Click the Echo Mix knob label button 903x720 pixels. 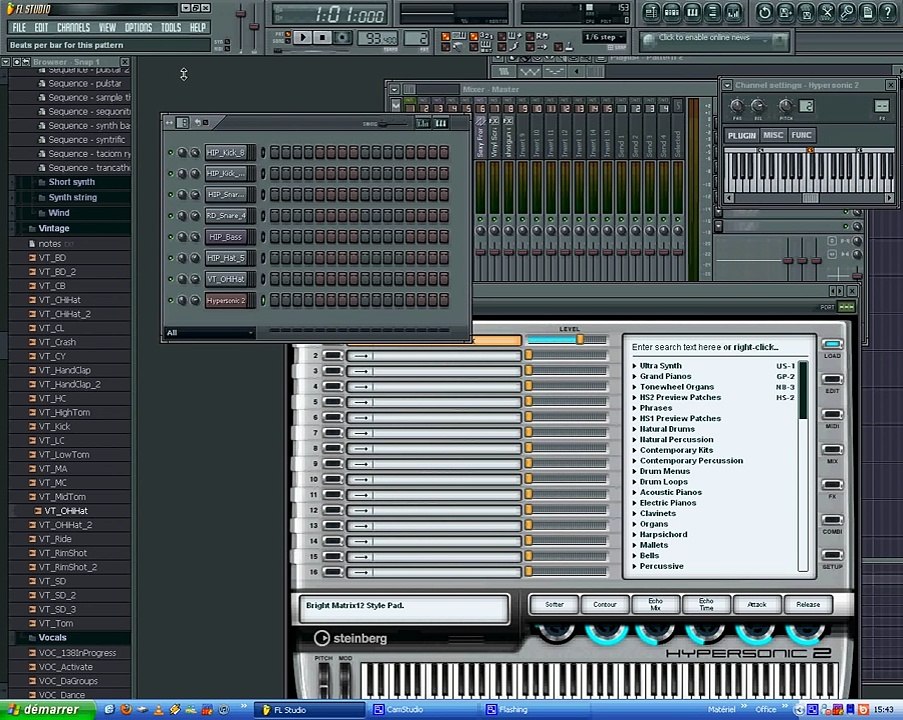(x=655, y=604)
